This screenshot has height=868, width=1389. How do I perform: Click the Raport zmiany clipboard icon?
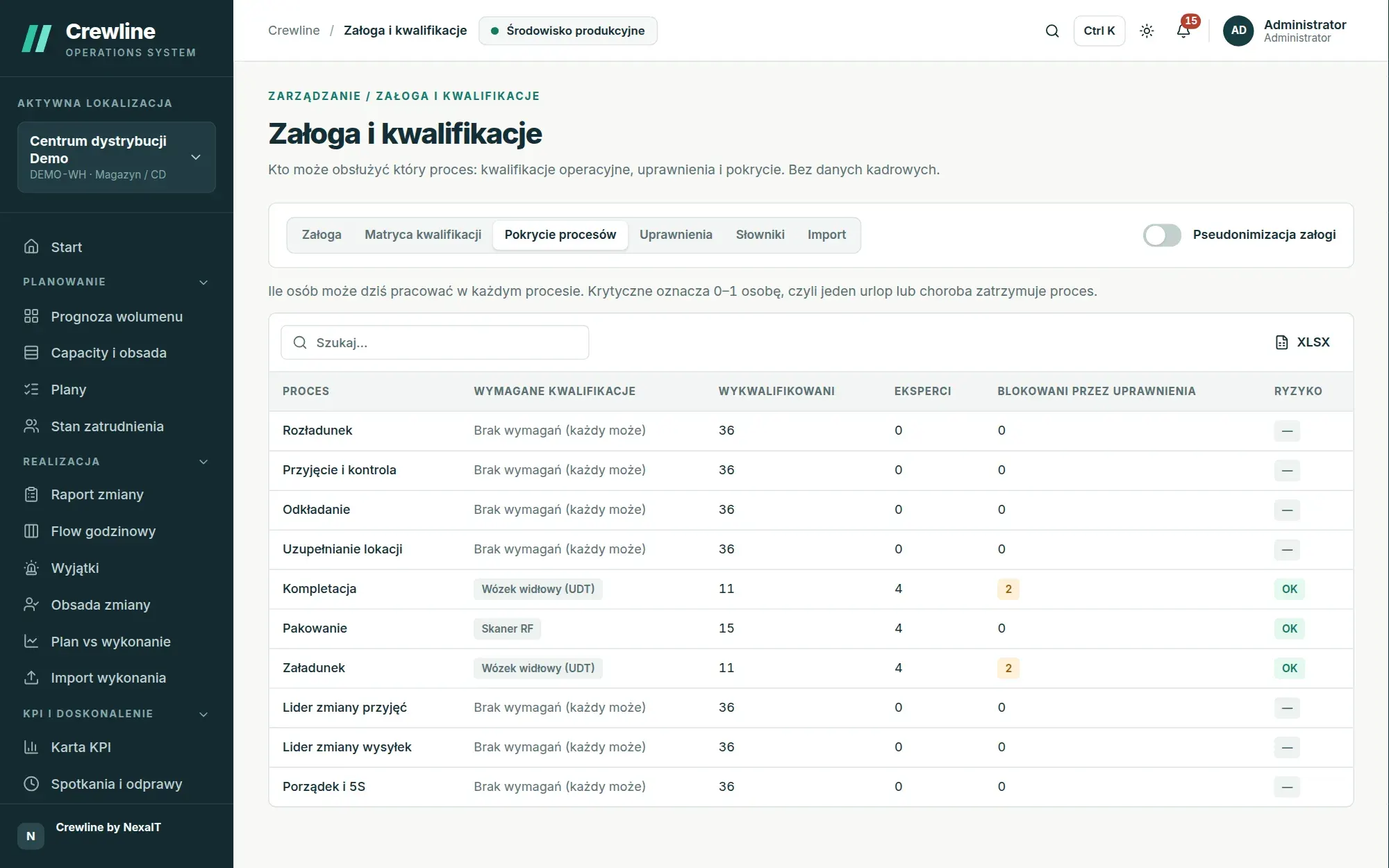click(x=31, y=494)
